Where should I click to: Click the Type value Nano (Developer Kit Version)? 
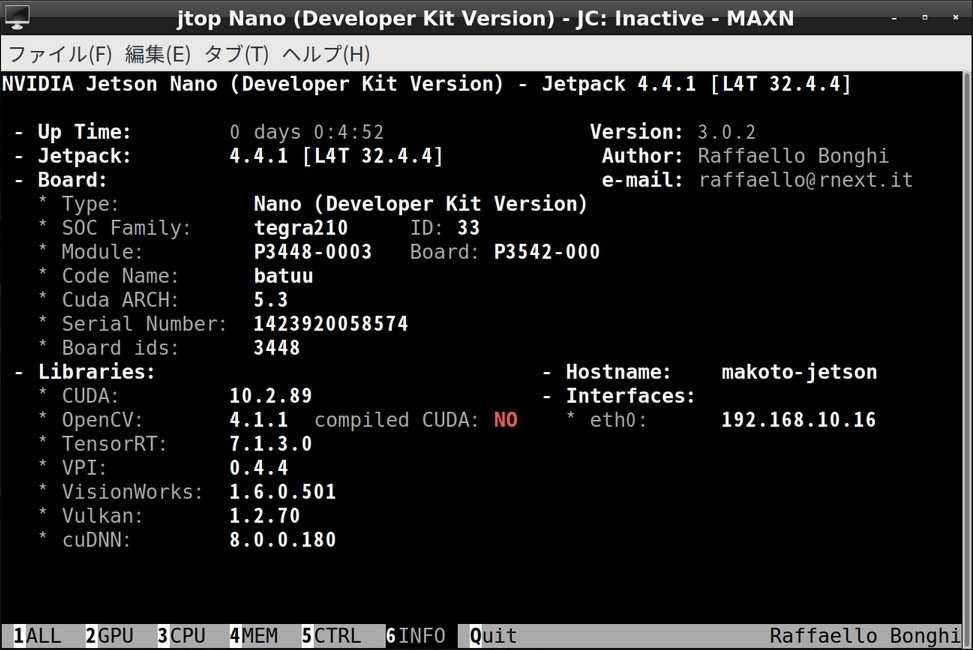point(420,204)
